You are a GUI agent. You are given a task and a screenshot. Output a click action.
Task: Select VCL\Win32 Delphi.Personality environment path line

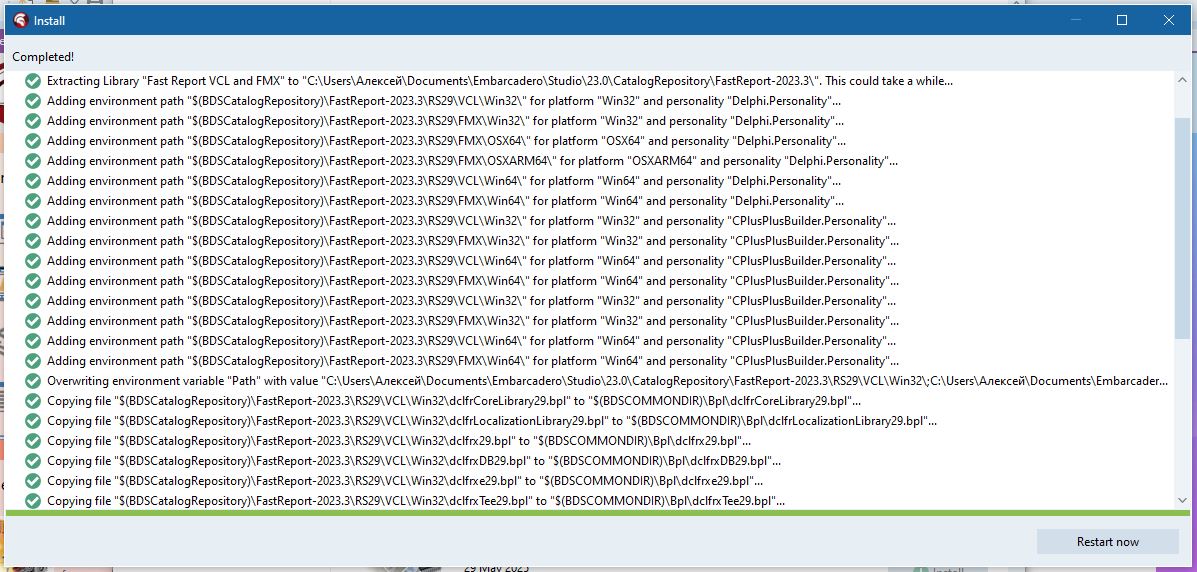point(444,101)
